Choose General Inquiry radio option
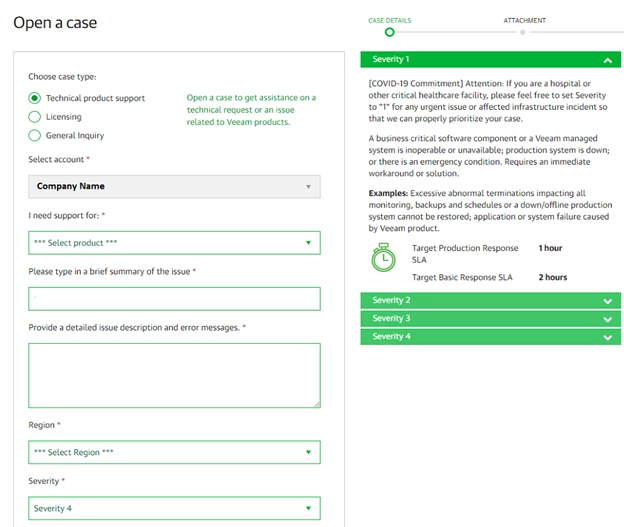 (35, 135)
